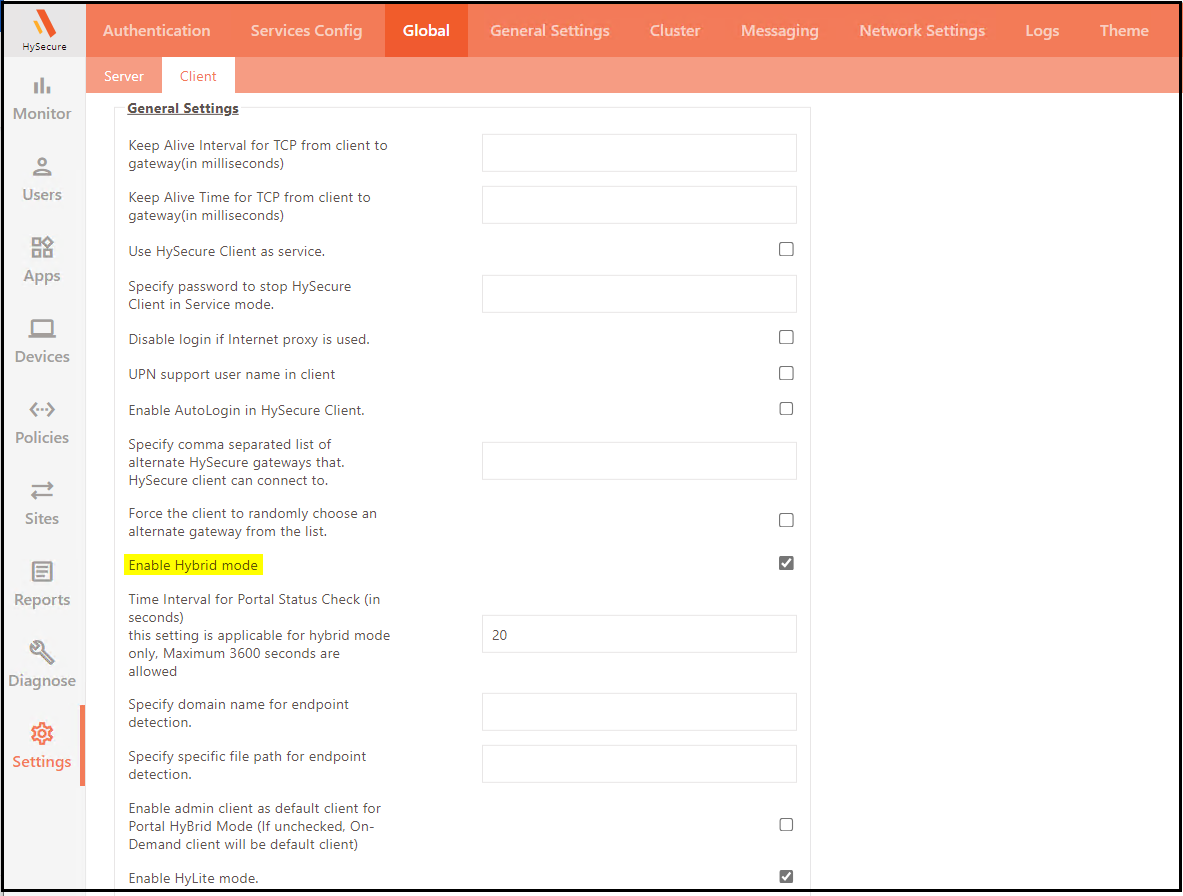Click the highlighted Enable Hybrid mode label

point(193,565)
